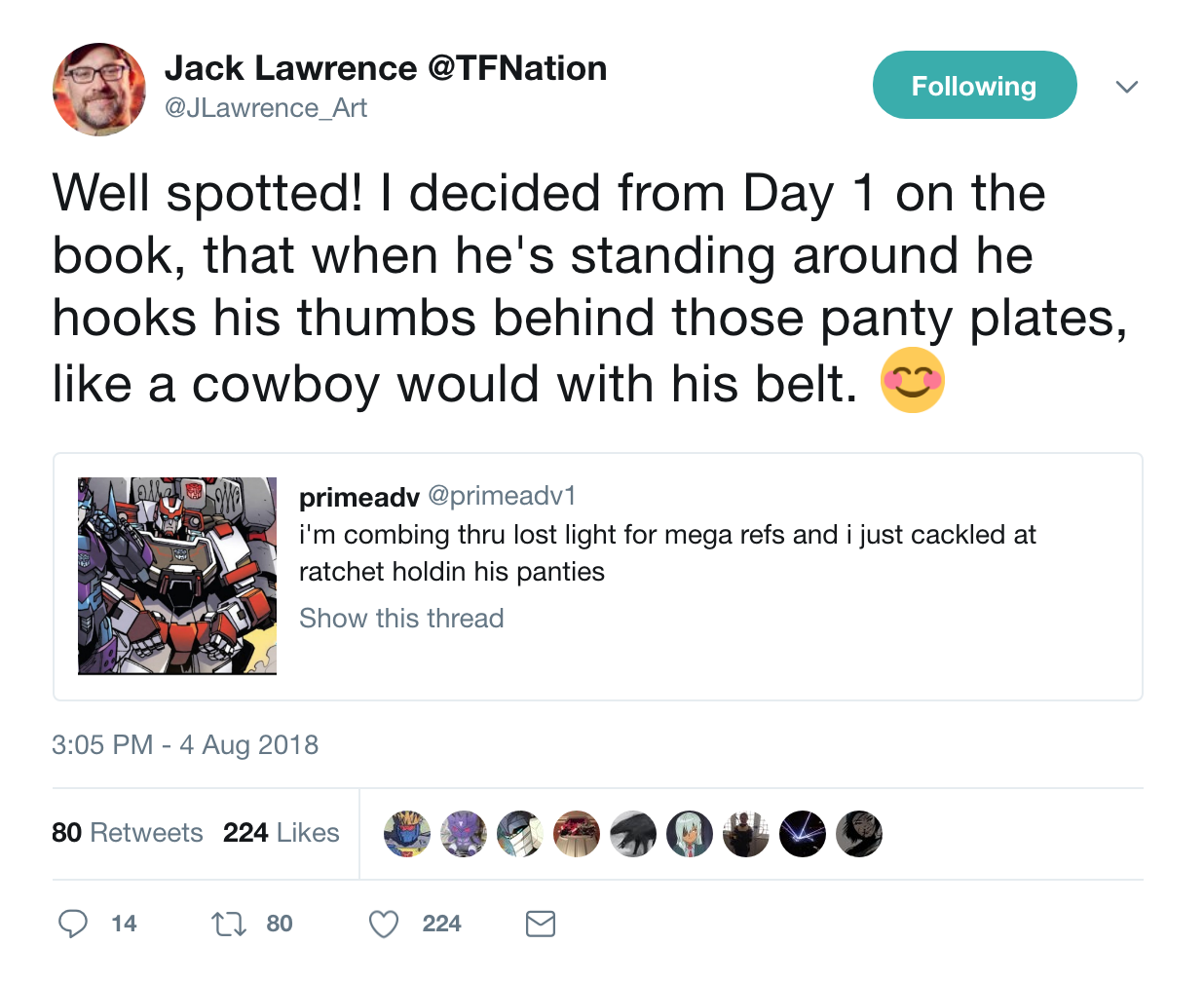This screenshot has height=982, width=1204.
Task: Click the retweet arrows icon
Action: coord(229,924)
